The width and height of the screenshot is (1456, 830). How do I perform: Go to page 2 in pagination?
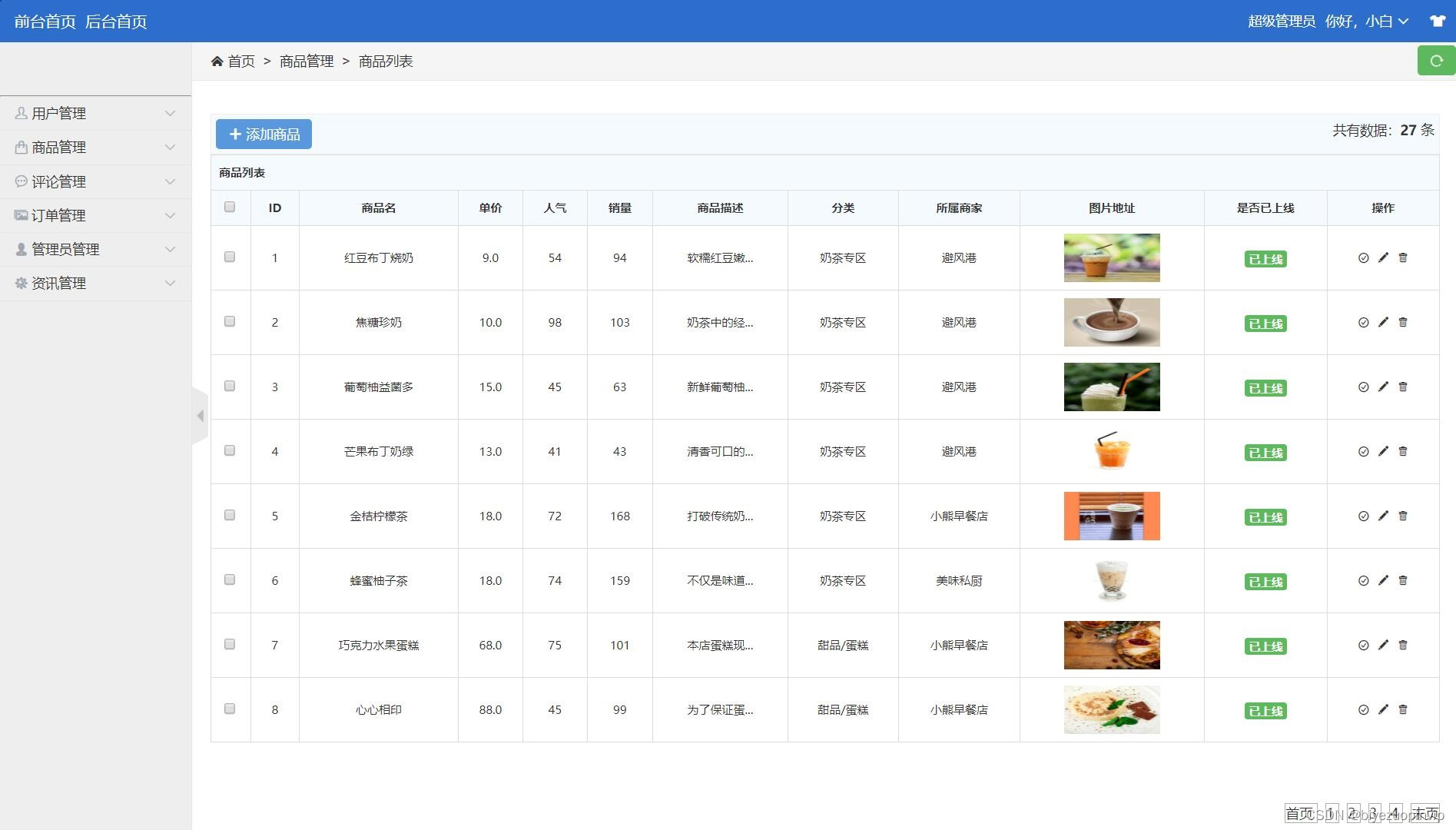point(1353,813)
